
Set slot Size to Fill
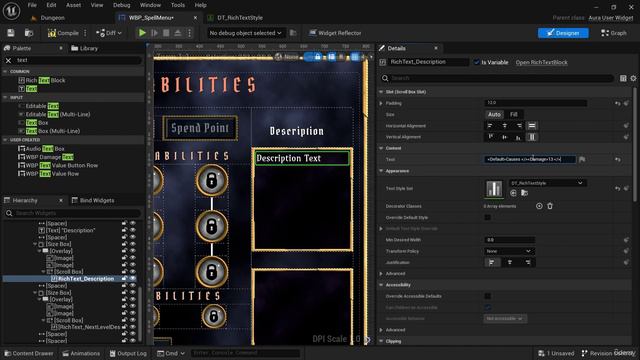point(513,115)
